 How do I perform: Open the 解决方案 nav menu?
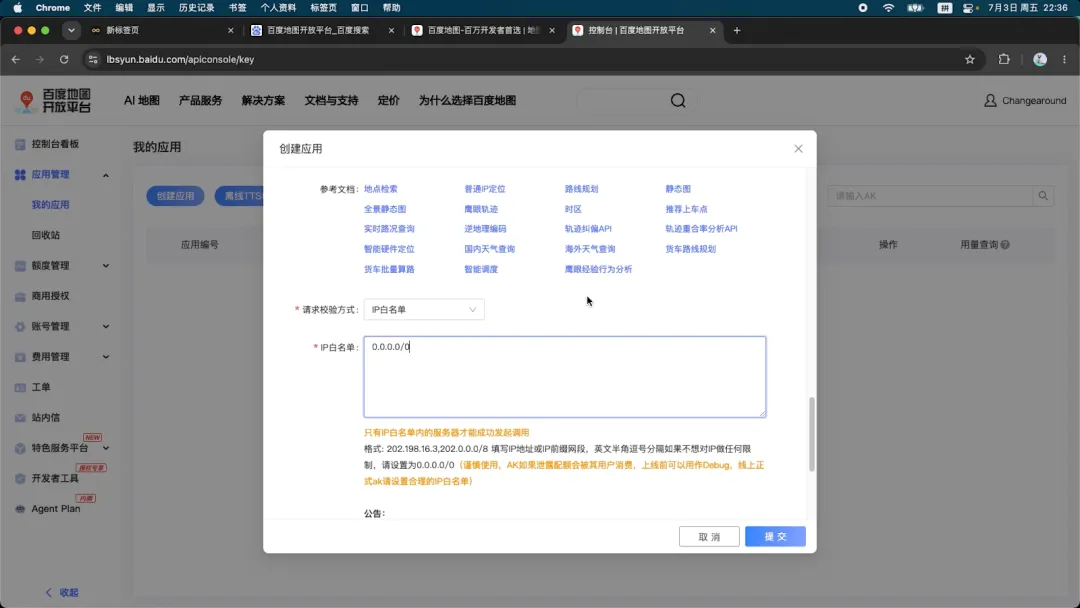point(263,101)
